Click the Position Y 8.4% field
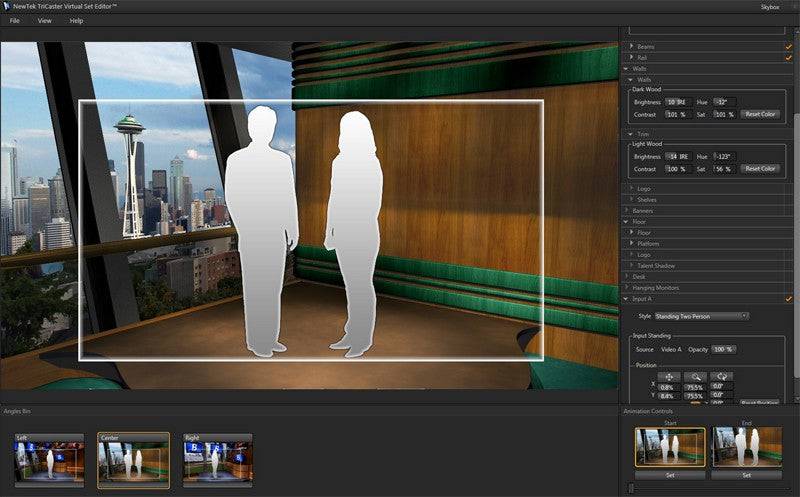 pyautogui.click(x=667, y=396)
